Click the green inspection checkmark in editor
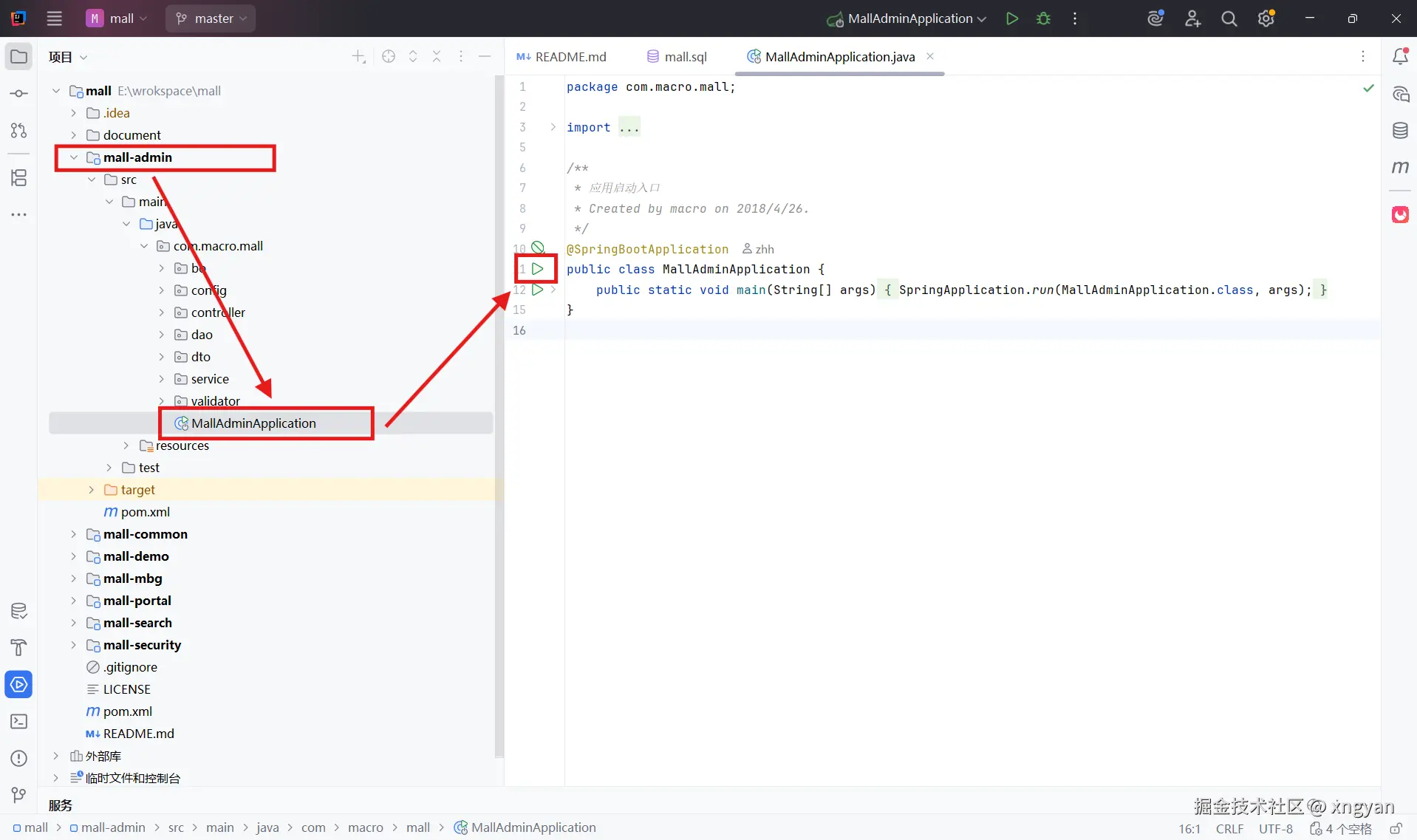 (1368, 88)
